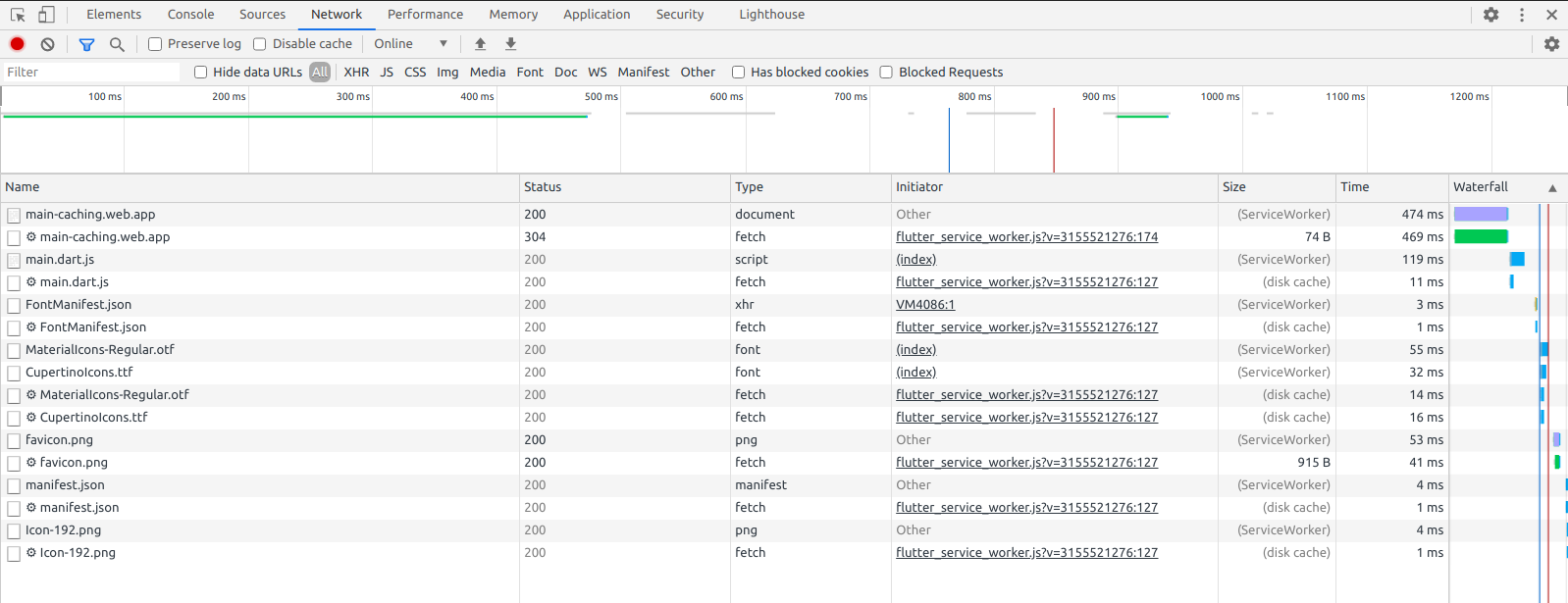Sort by the Size column header
Image resolution: width=1568 pixels, height=603 pixels.
[1277, 187]
